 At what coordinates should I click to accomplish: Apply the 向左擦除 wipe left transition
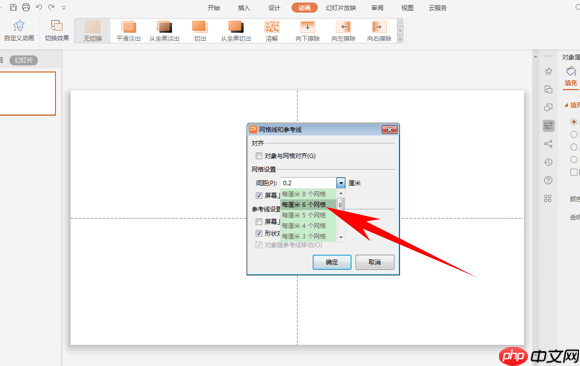343,31
